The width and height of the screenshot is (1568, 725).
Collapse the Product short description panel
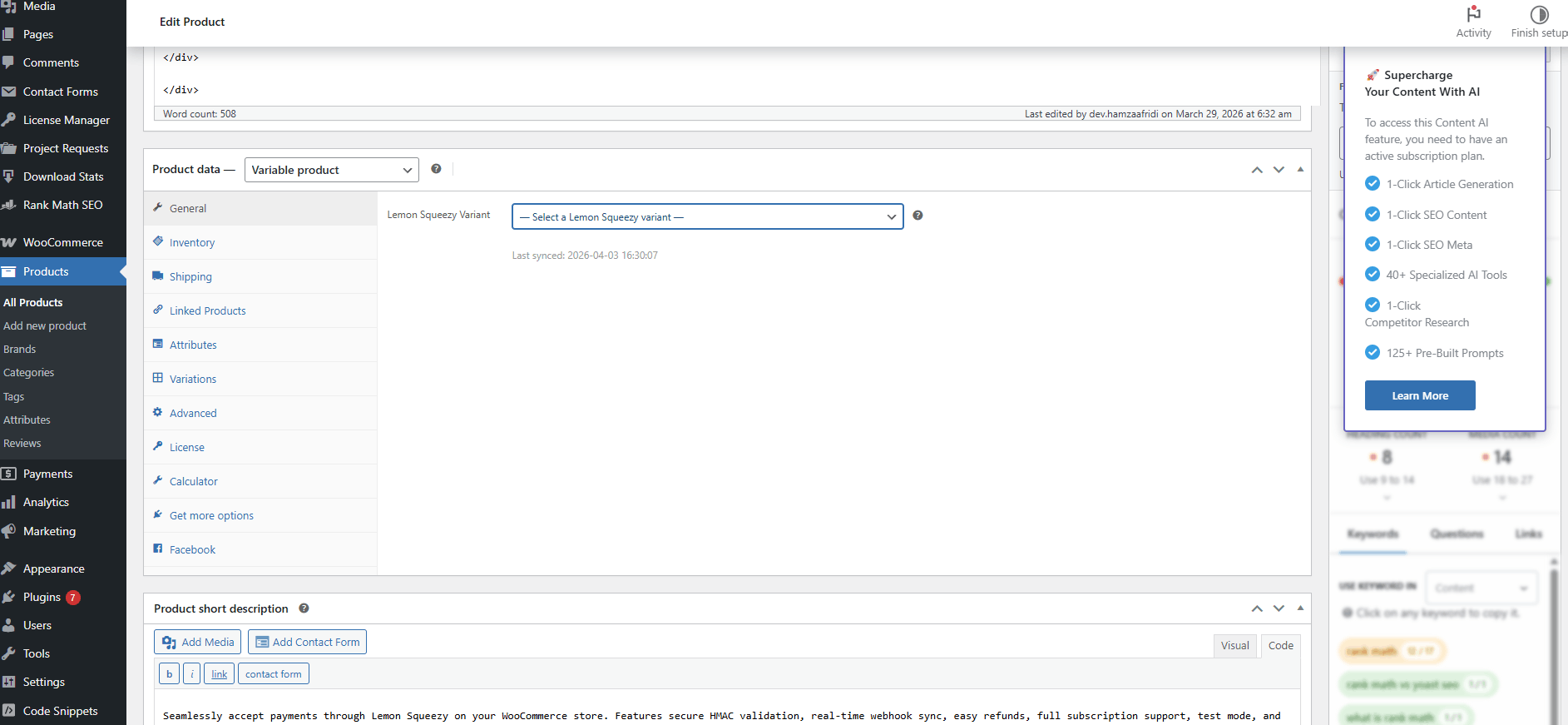(x=1300, y=608)
